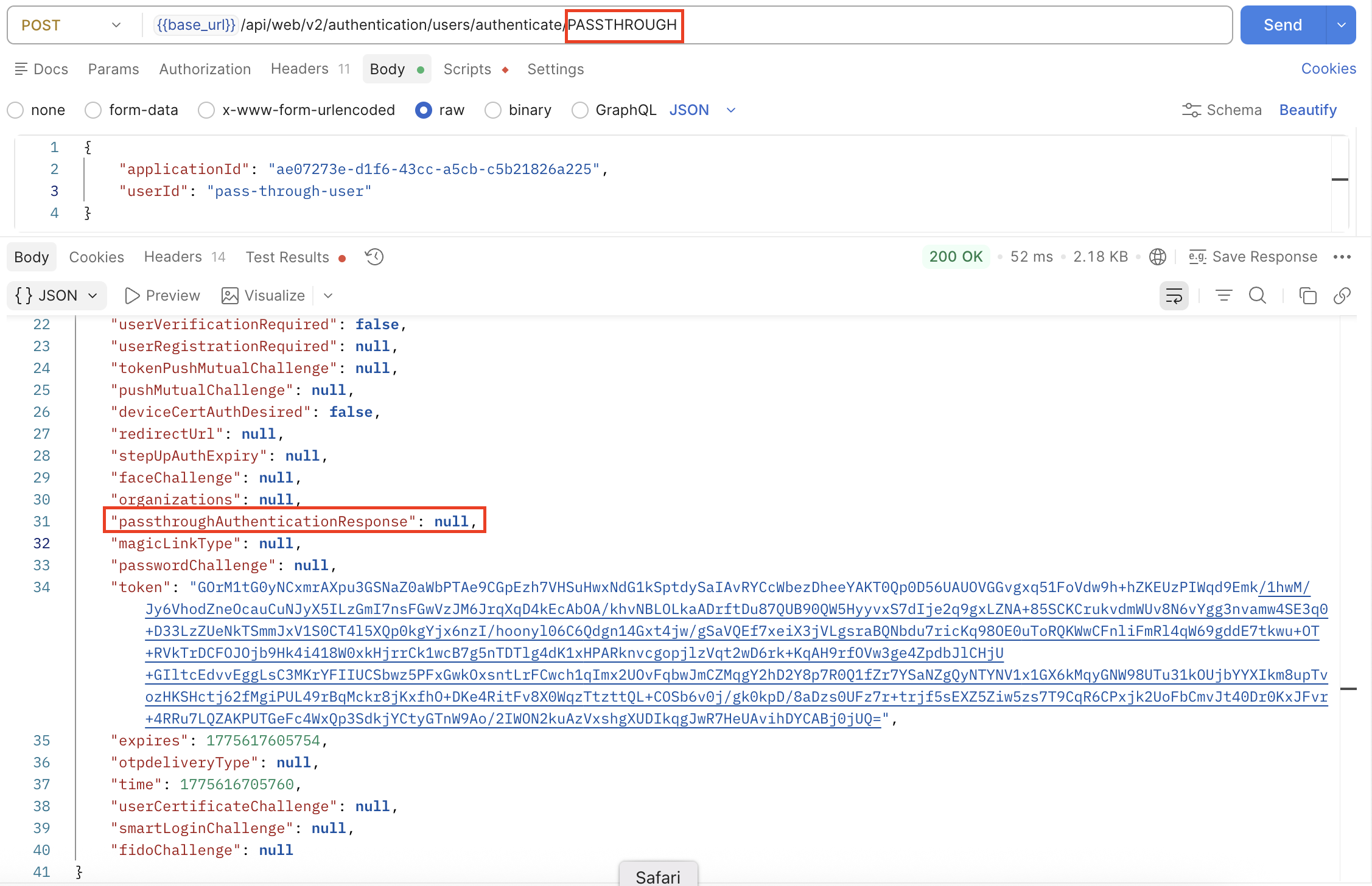Click the {{base_url}} variable in URL
This screenshot has height=886, width=1372.
click(196, 25)
